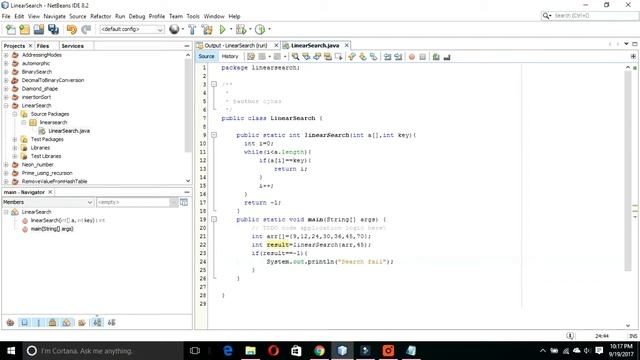The image size is (640, 360).
Task: Click the Find Previous Occurrence icon
Action: (x=306, y=57)
